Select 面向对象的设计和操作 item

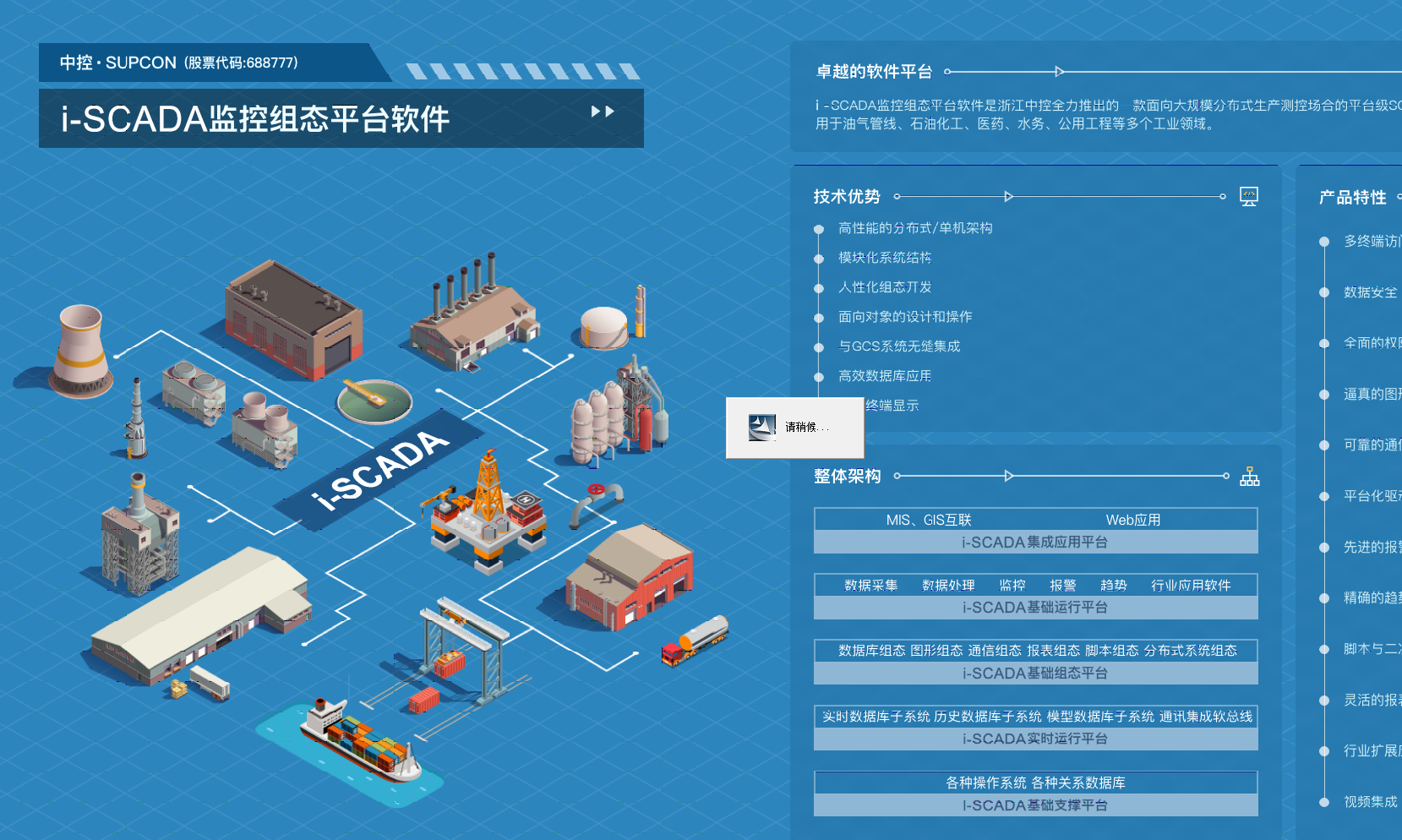905,317
